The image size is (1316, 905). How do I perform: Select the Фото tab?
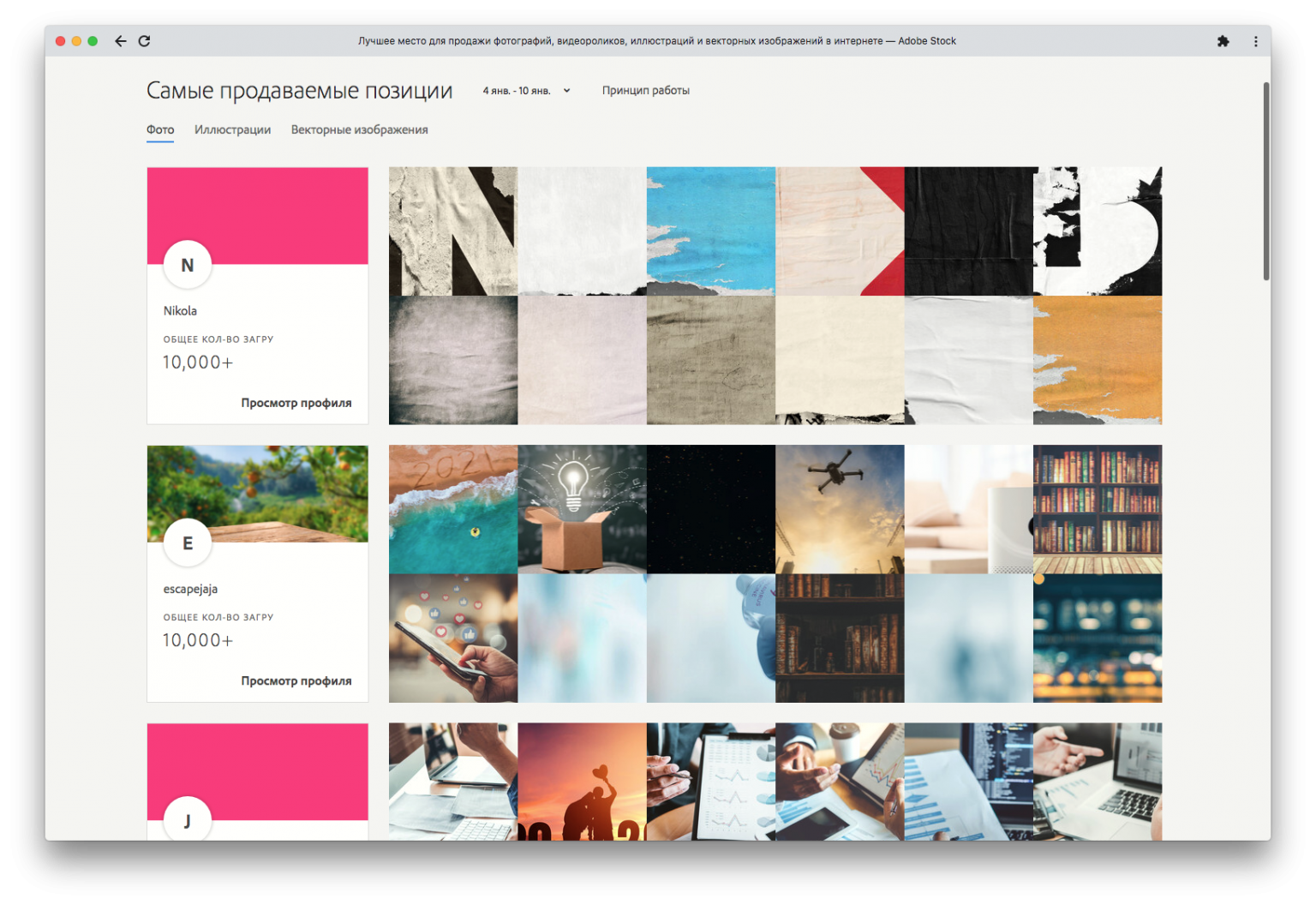(x=160, y=130)
